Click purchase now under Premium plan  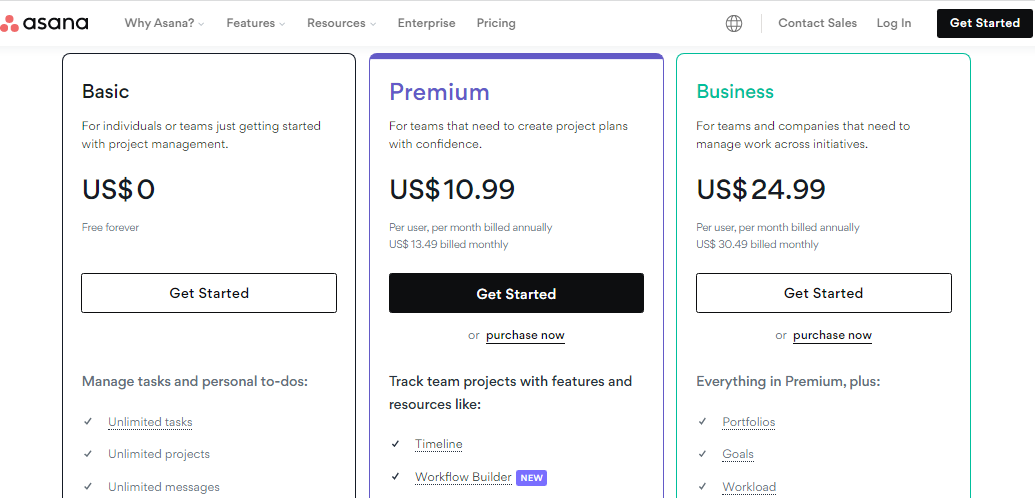525,336
